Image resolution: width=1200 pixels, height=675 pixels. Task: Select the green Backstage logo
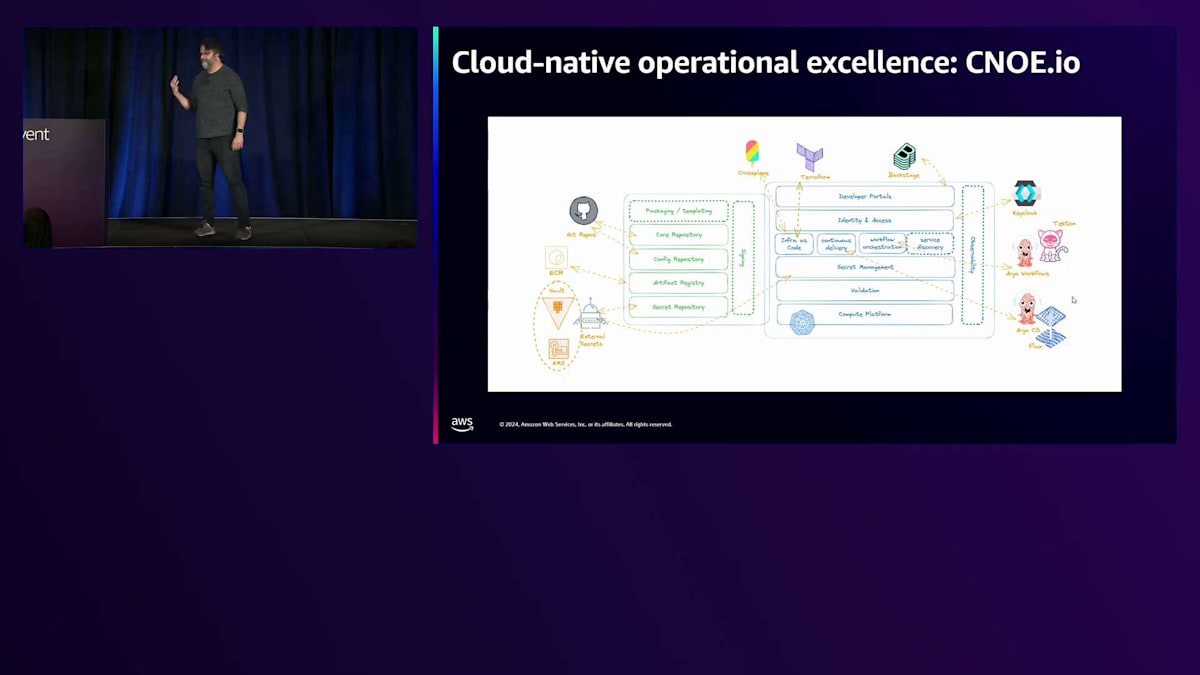pos(904,156)
